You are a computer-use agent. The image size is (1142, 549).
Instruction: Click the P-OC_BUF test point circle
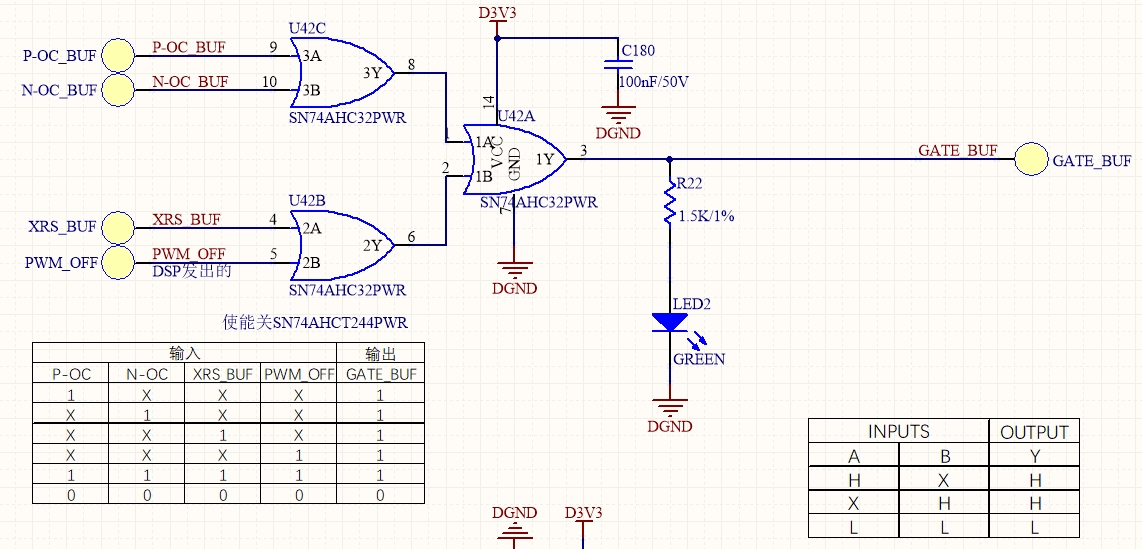click(117, 55)
